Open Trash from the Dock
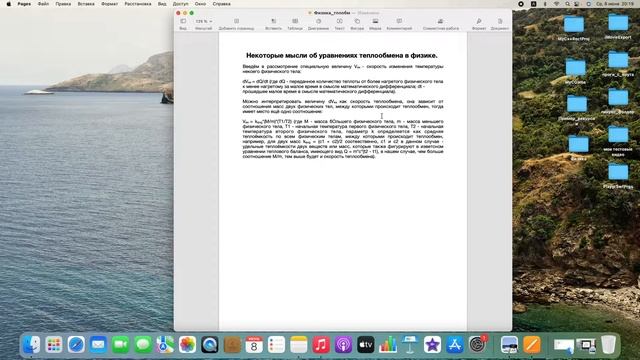The image size is (640, 360). pos(608,345)
